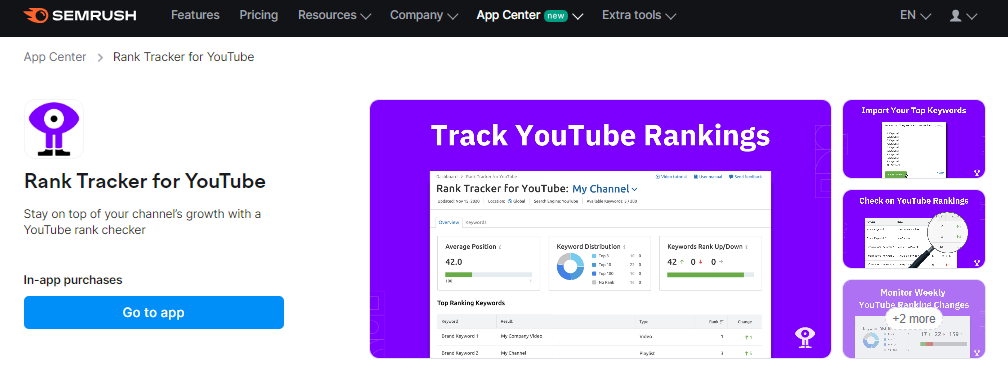Click the Semrush logo
The width and height of the screenshot is (1008, 375).
80,15
